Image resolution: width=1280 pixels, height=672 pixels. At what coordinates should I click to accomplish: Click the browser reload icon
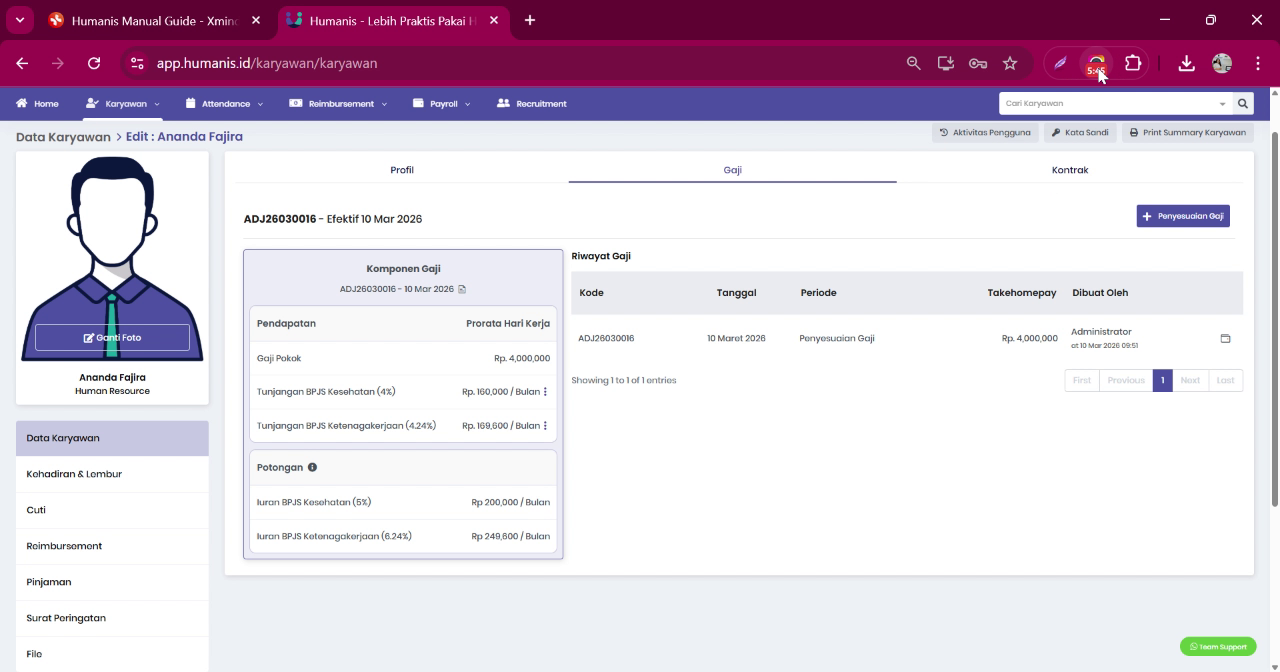pyautogui.click(x=94, y=63)
